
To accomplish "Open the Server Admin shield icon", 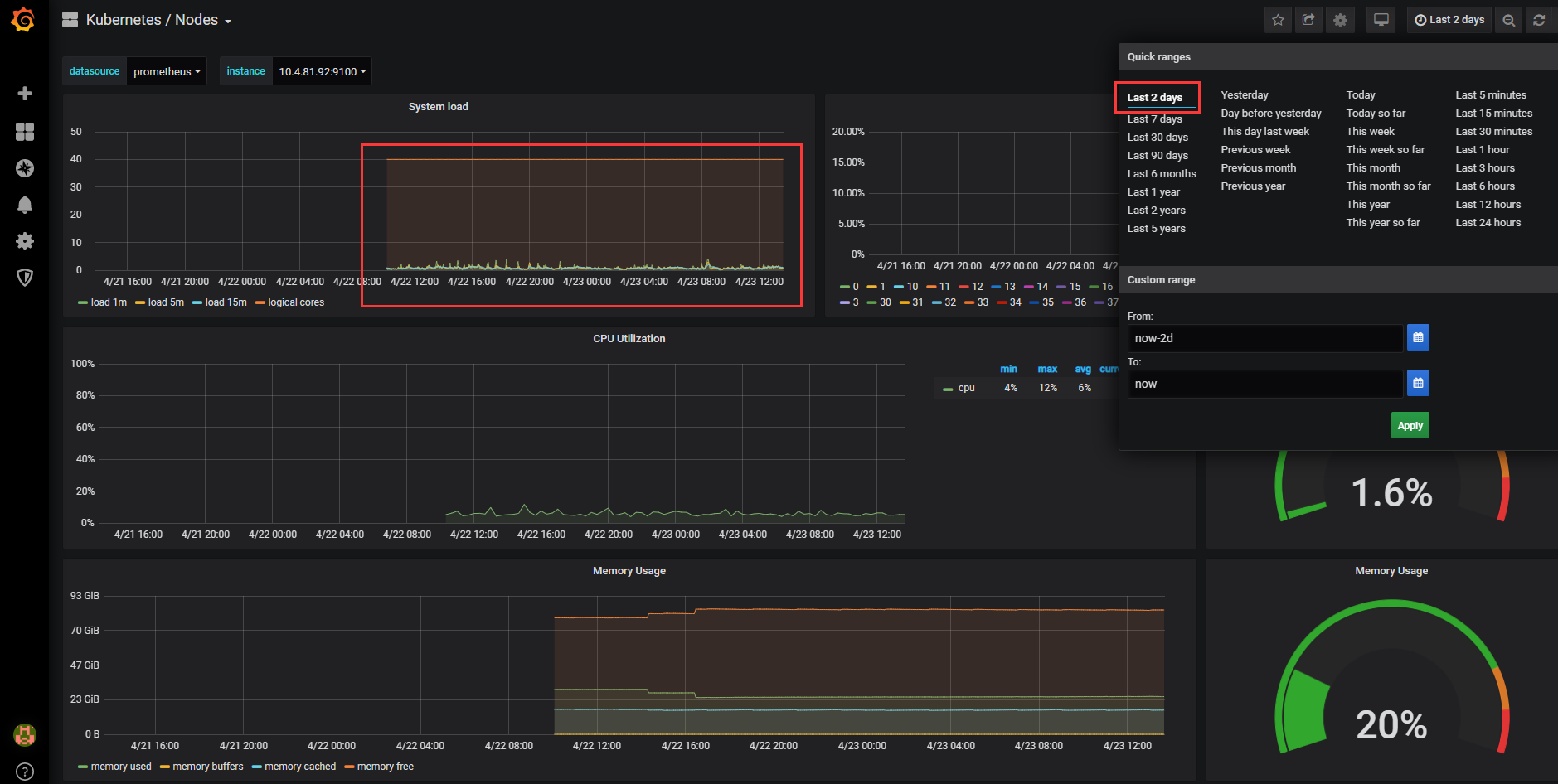I will (x=25, y=278).
